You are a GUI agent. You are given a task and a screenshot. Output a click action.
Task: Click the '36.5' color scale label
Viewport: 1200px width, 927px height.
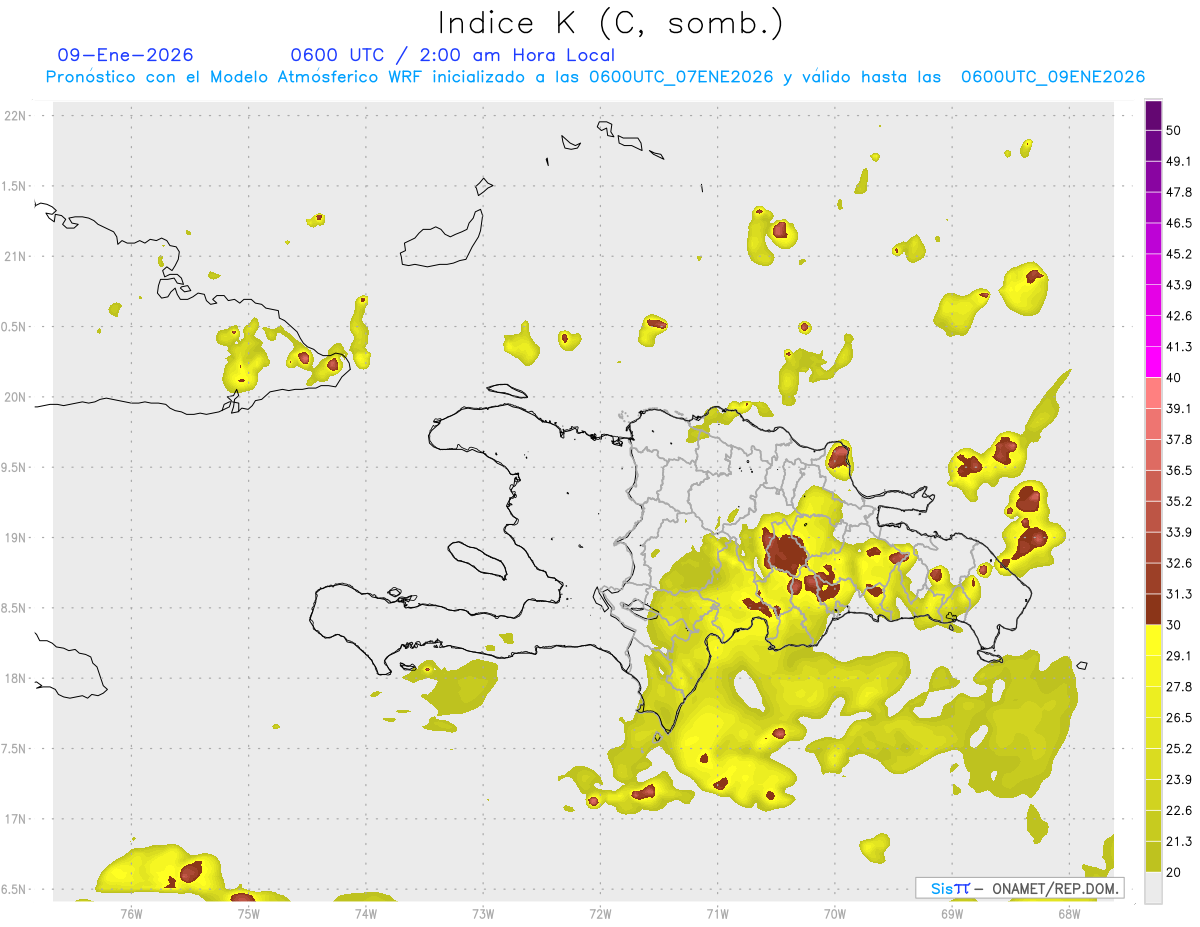pos(1179,470)
